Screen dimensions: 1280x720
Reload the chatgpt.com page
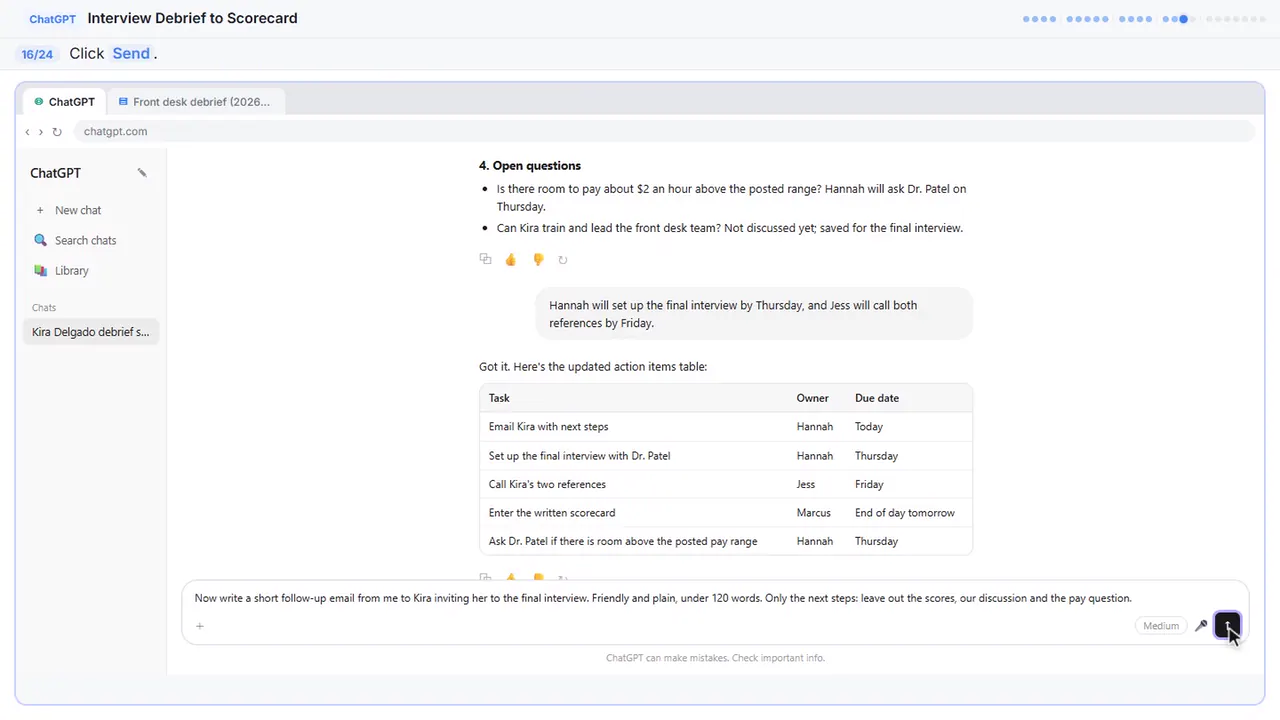click(57, 131)
